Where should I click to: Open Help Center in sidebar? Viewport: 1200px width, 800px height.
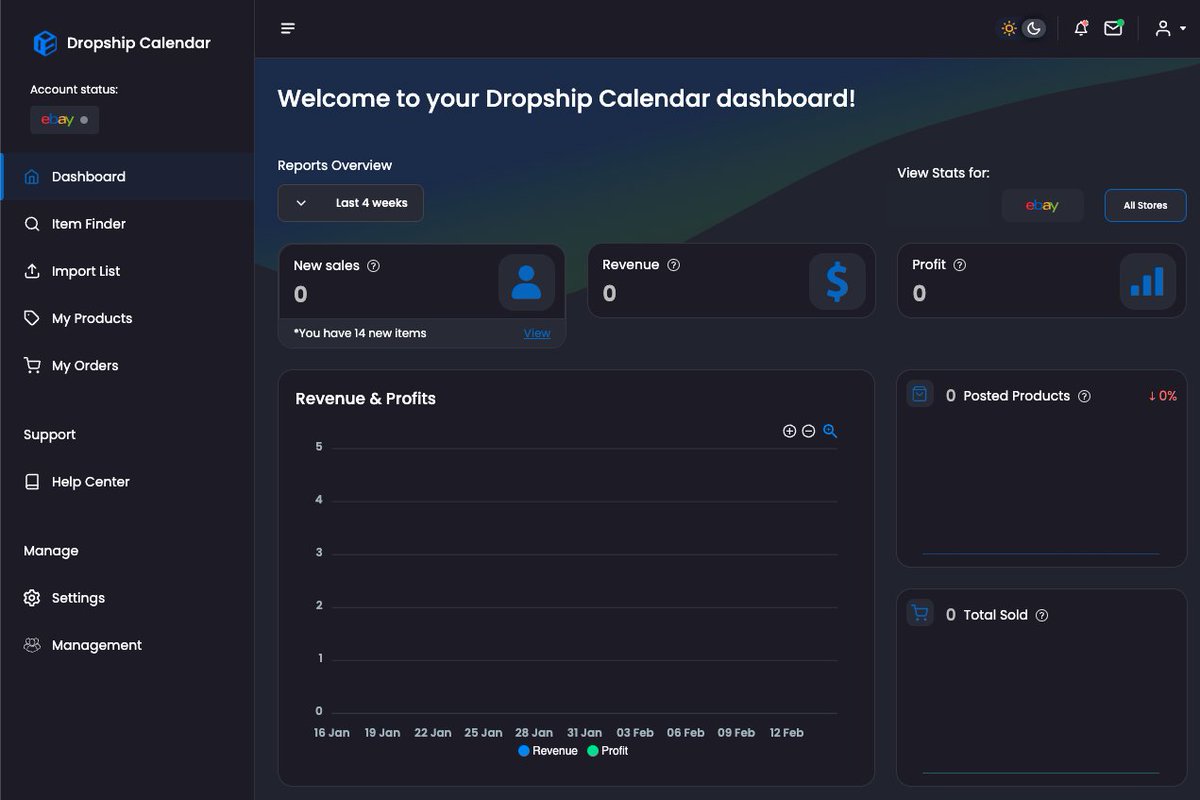[x=127, y=481]
